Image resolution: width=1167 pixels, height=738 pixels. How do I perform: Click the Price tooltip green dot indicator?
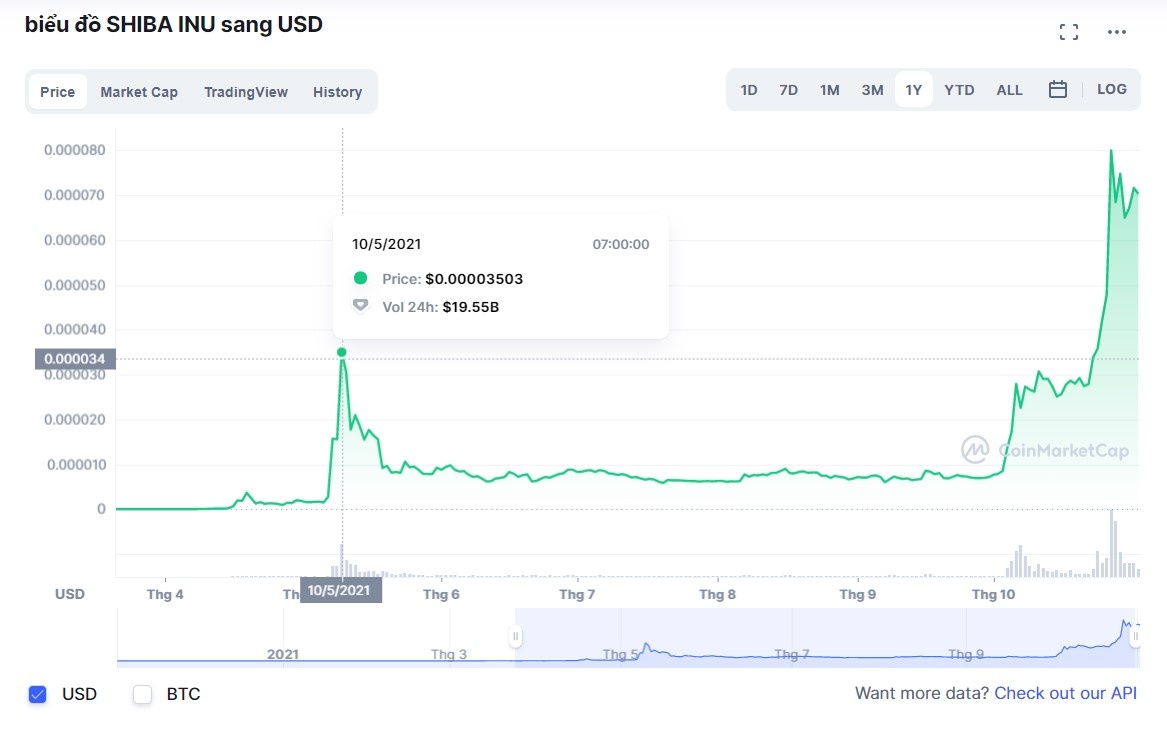click(x=360, y=279)
